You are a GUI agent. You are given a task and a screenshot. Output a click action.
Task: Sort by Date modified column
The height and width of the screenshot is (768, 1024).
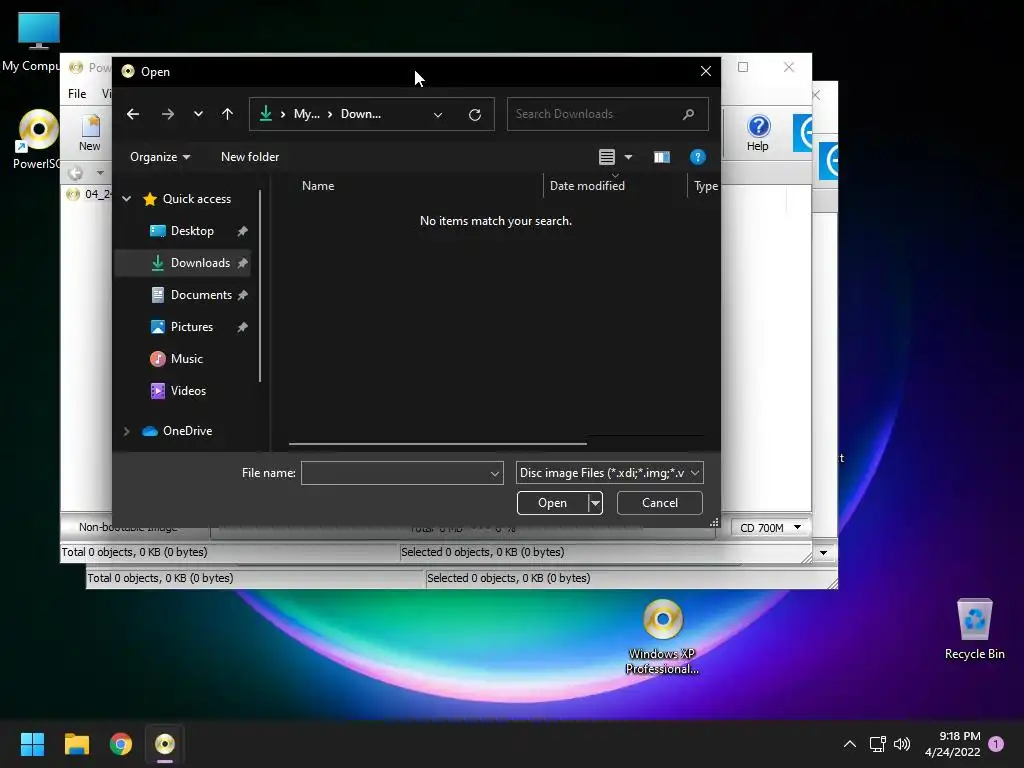point(587,185)
